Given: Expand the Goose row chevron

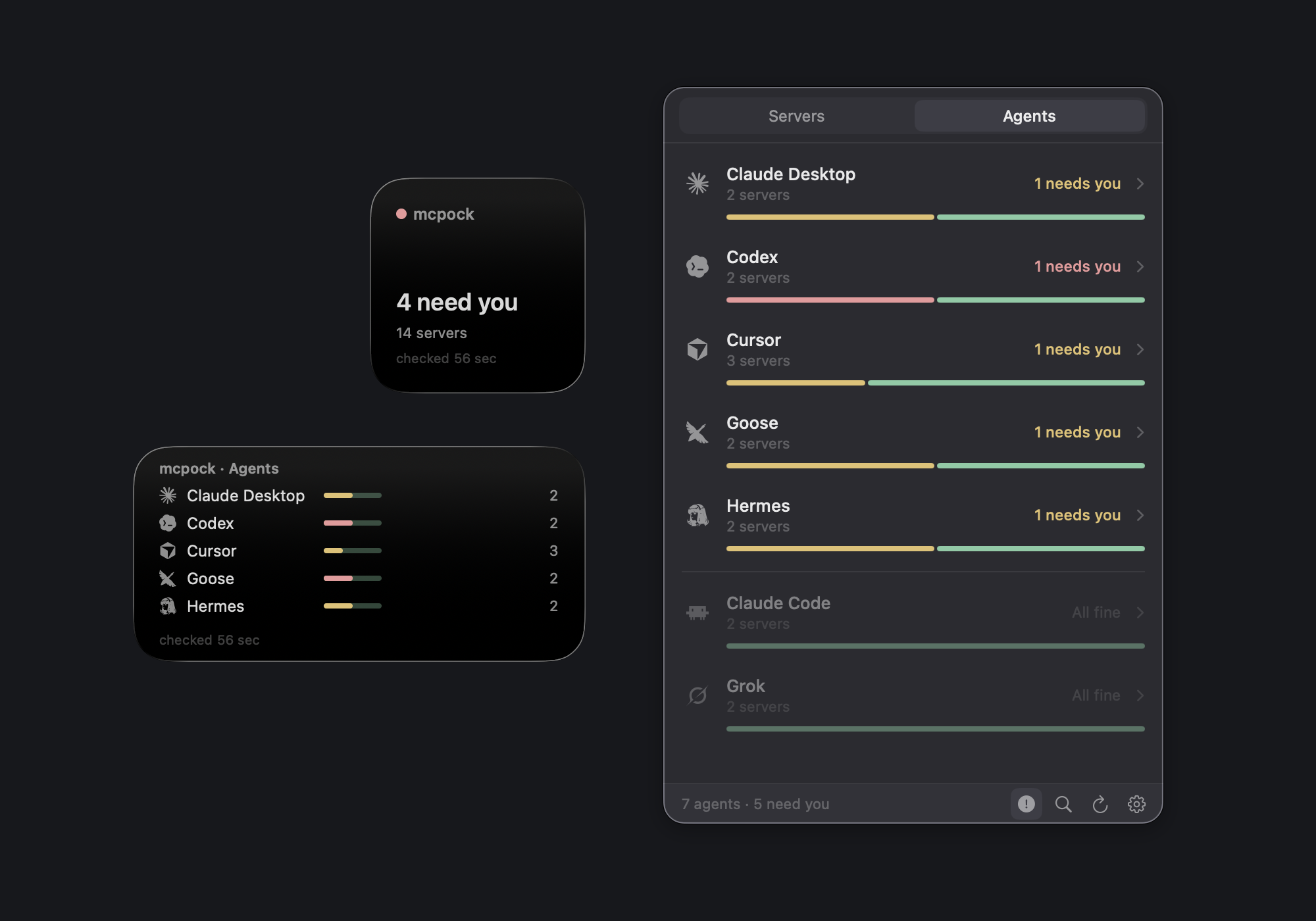Looking at the screenshot, I should (x=1140, y=432).
